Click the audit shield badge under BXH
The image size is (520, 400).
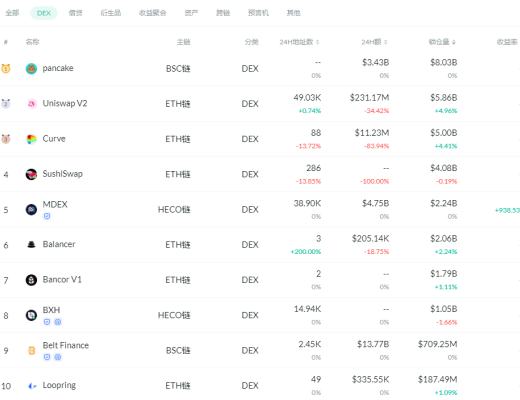point(47,322)
